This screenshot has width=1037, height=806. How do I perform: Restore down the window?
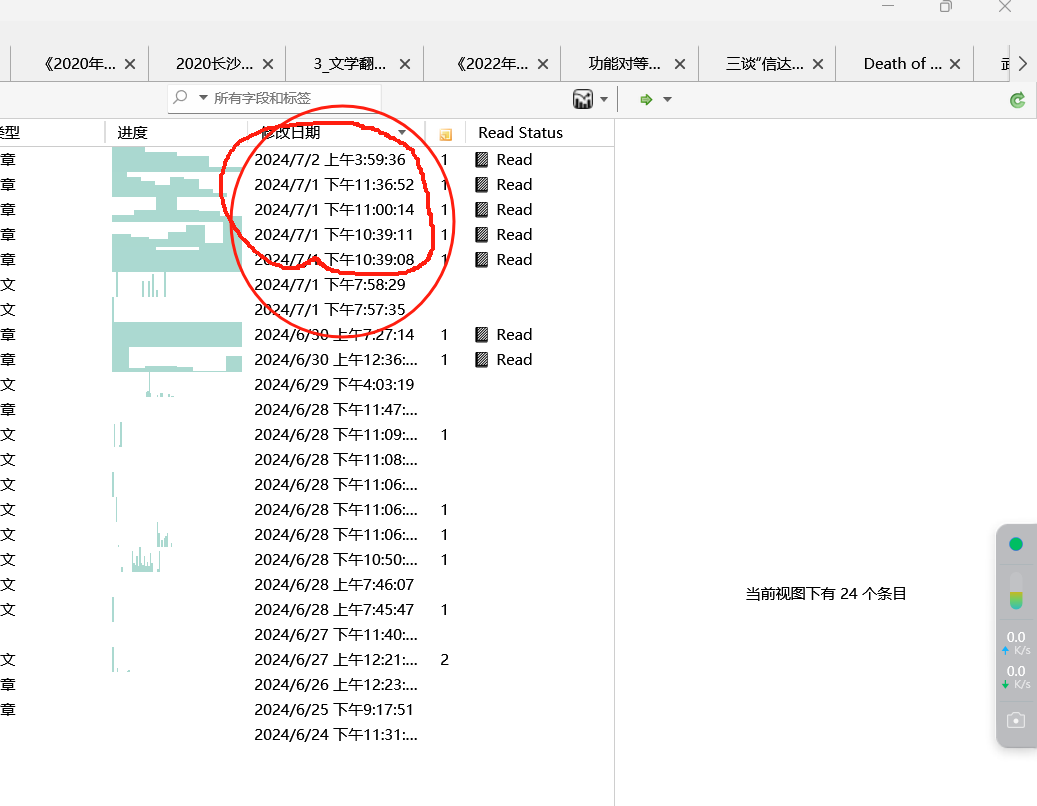[946, 7]
